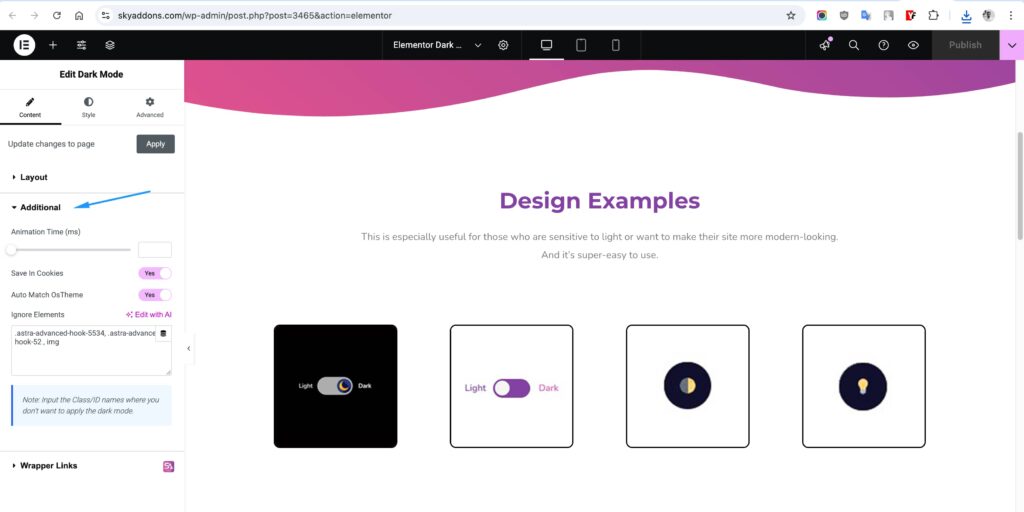Click the Apply button
1024x512 pixels.
click(155, 144)
